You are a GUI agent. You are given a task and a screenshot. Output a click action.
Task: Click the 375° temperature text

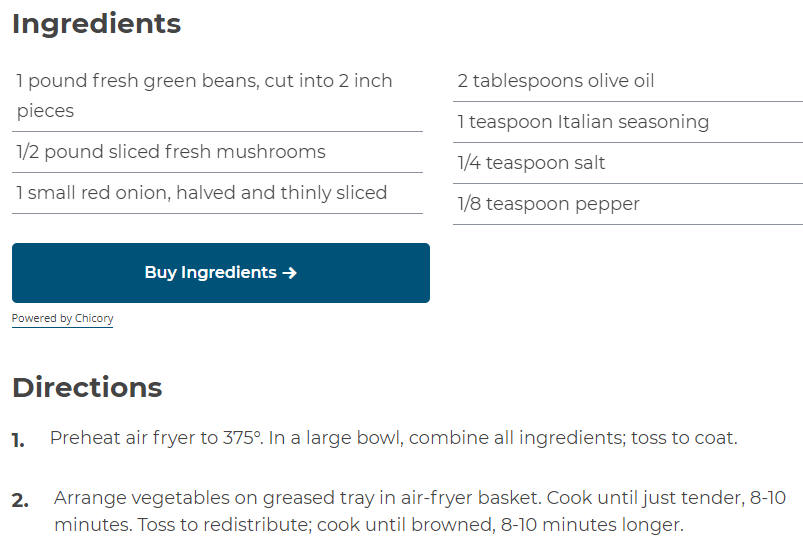tap(243, 438)
